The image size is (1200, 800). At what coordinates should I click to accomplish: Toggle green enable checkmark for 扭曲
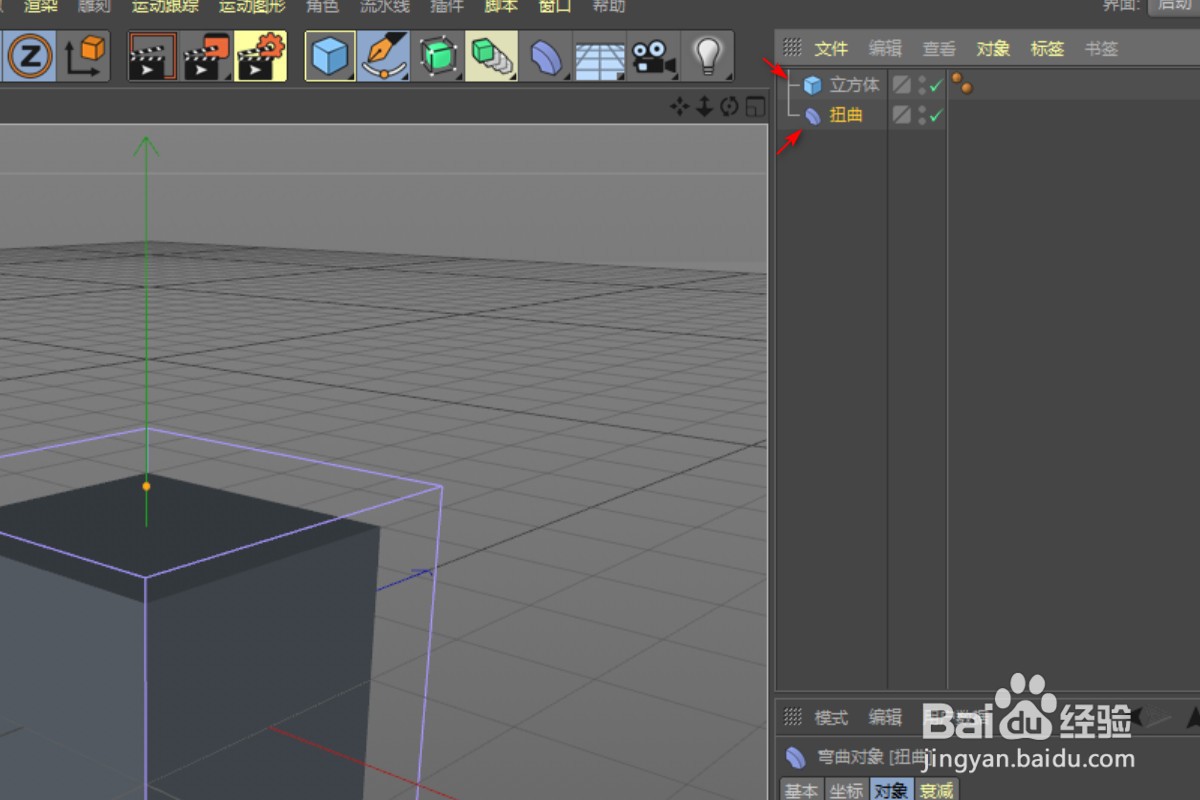tap(936, 116)
